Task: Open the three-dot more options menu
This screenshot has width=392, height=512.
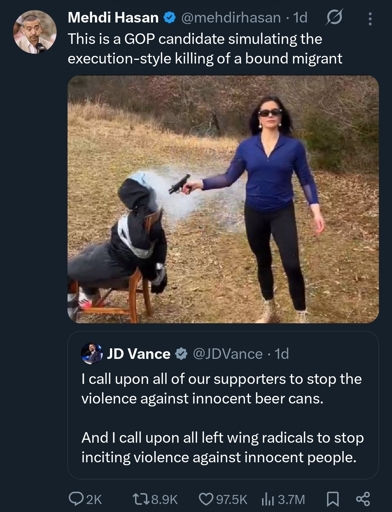Action: point(370,19)
